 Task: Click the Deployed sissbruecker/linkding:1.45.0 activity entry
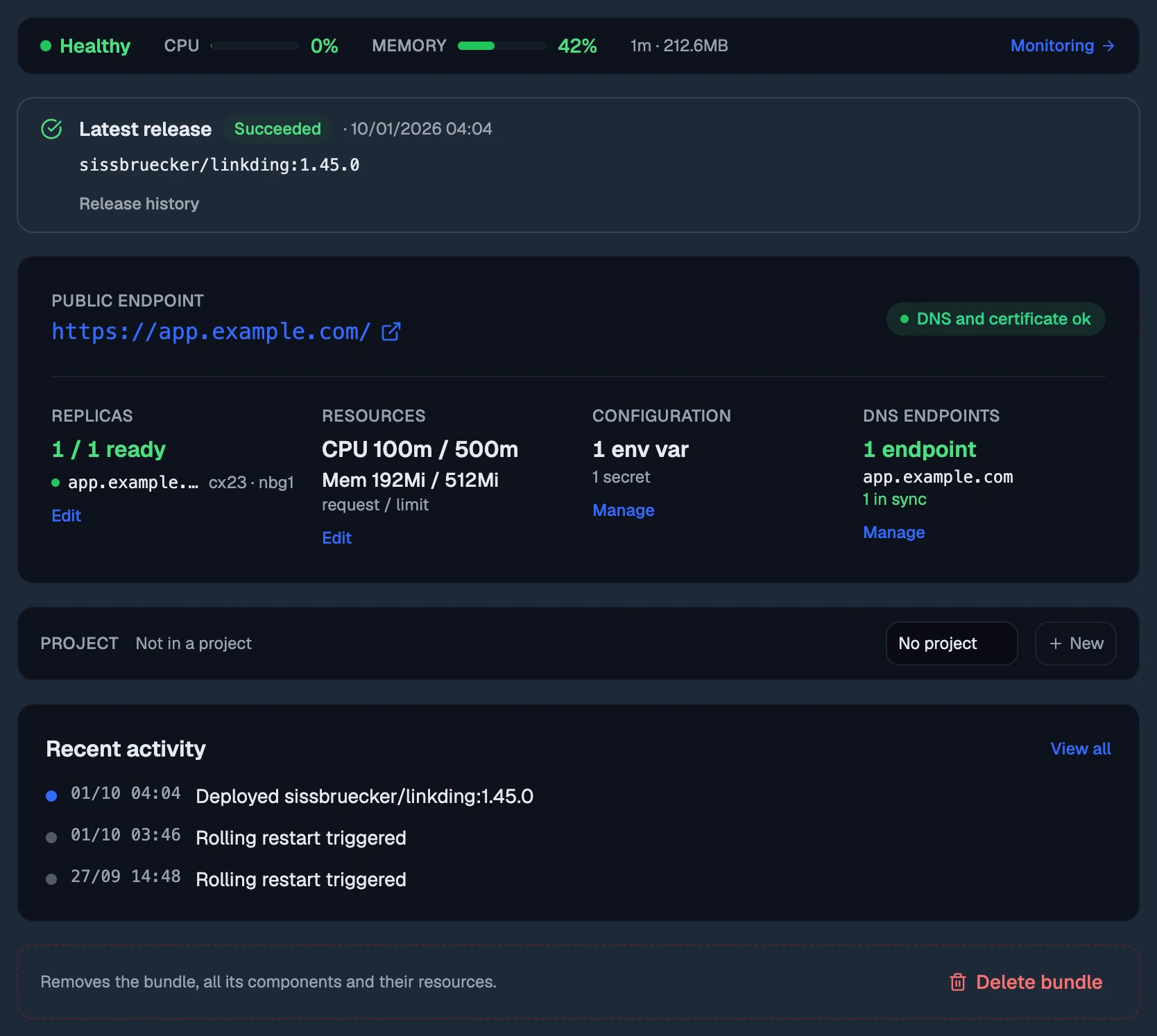coord(290,796)
